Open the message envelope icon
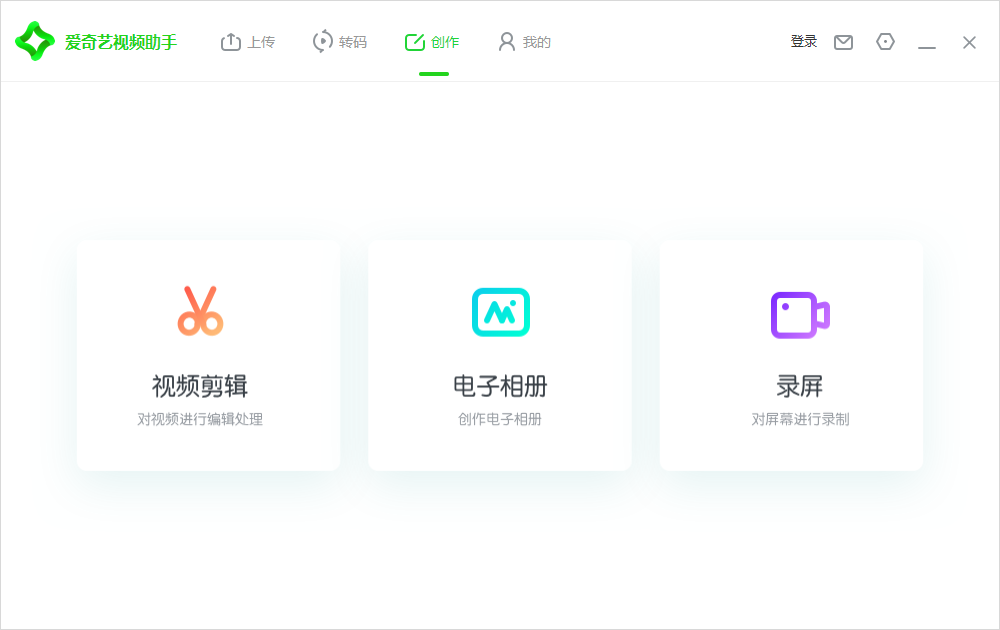Screen dimensions: 1000x630 point(843,42)
